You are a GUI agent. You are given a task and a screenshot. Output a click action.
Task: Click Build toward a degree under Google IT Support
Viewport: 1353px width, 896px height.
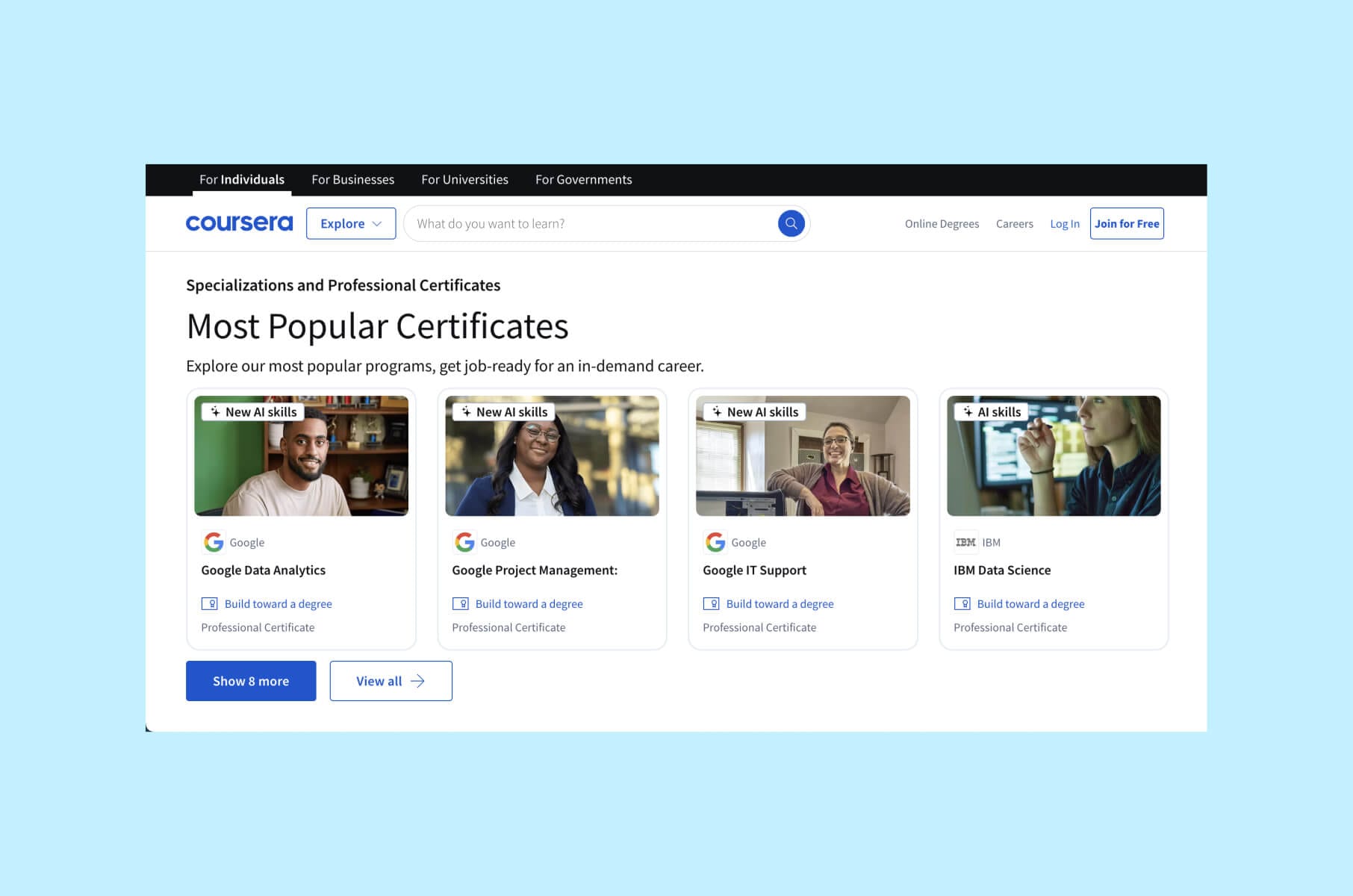[780, 604]
